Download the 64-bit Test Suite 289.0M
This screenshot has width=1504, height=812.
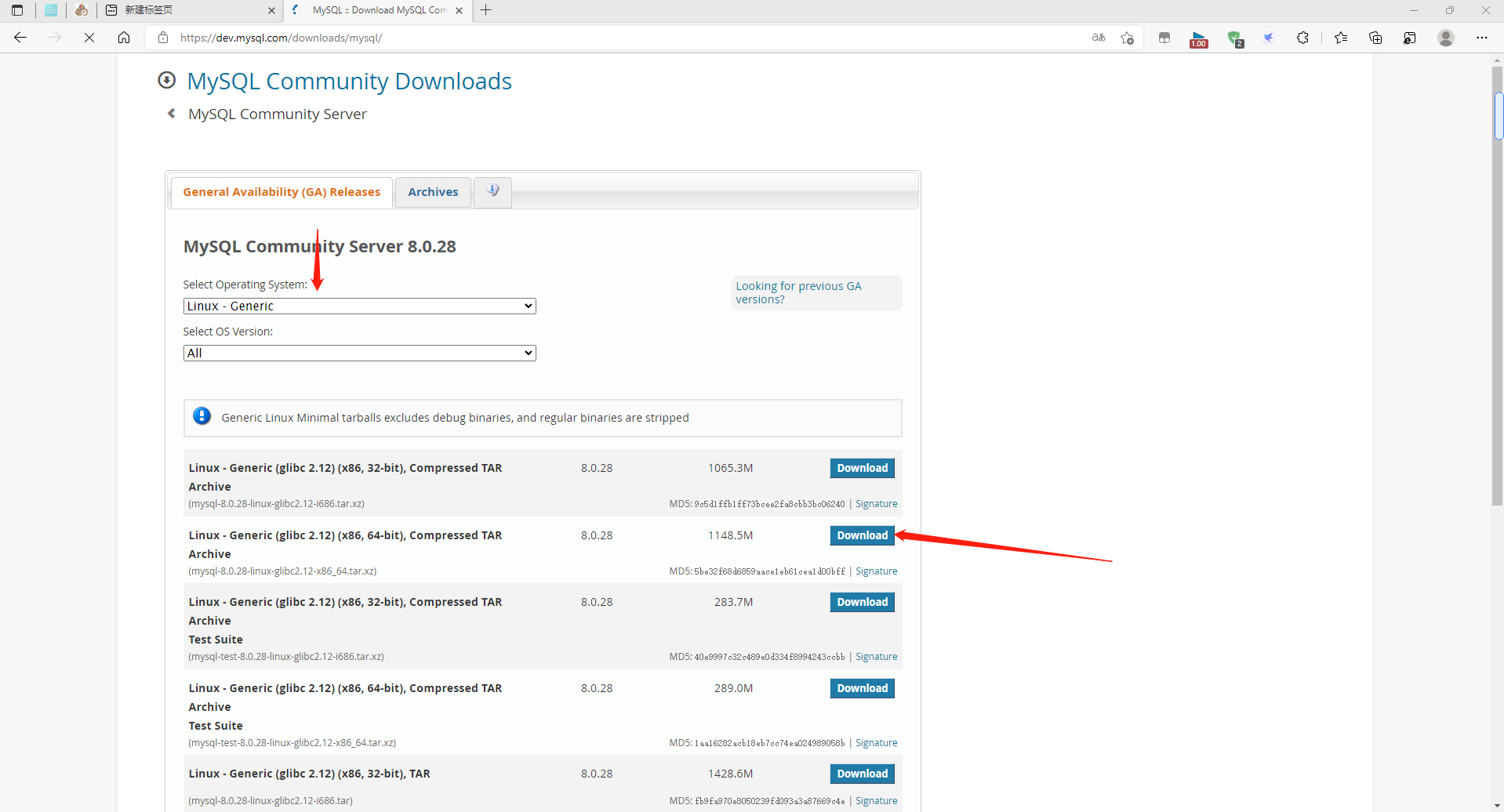coord(862,688)
